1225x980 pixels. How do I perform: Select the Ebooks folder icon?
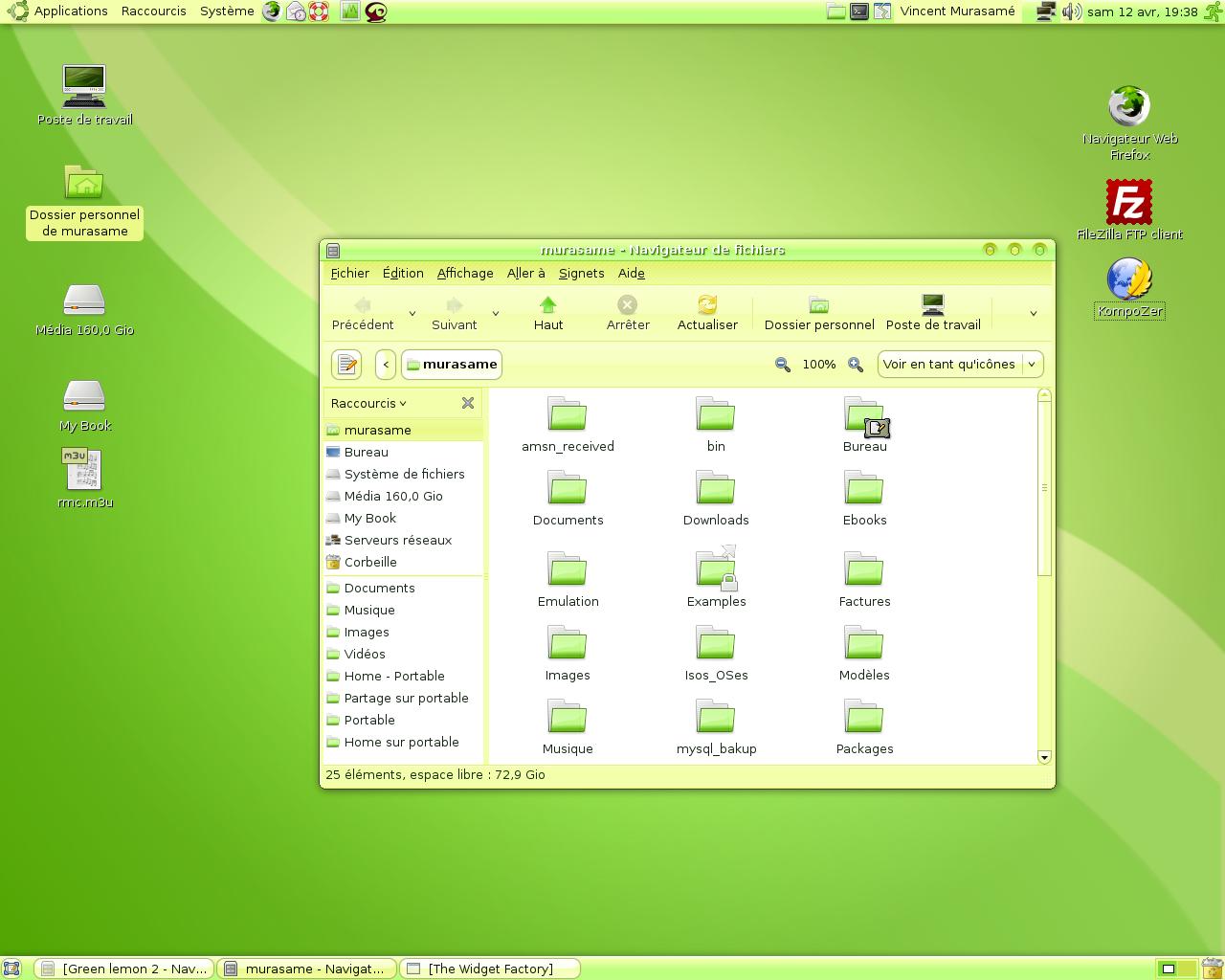pos(864,488)
